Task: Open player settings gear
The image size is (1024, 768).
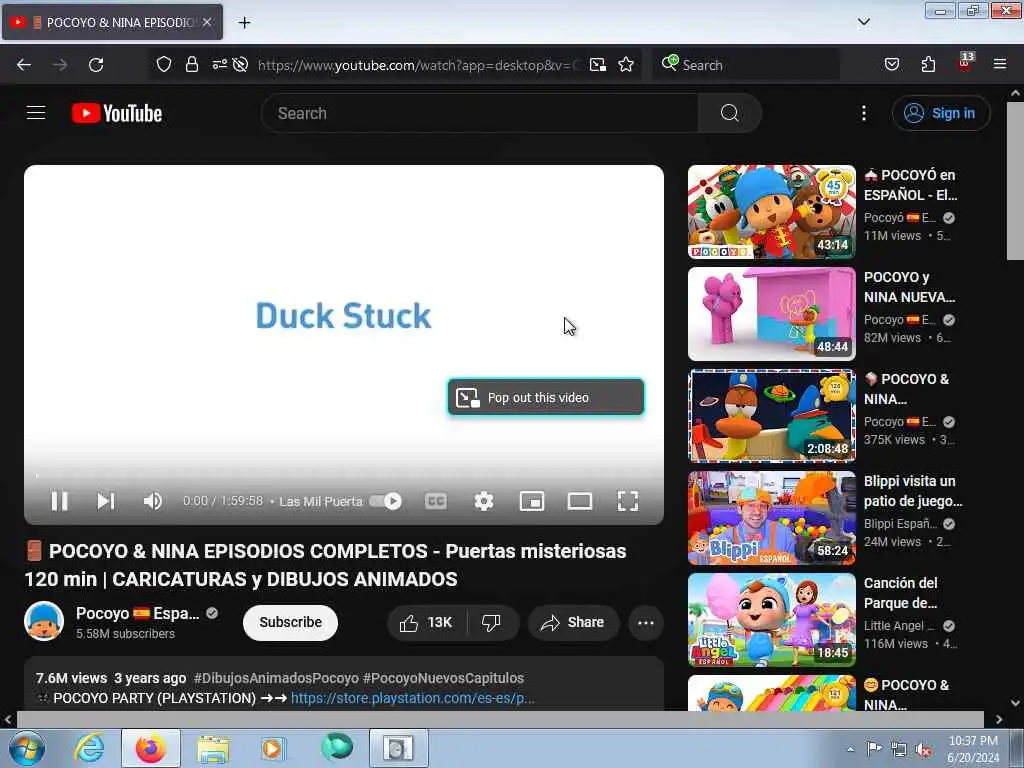Action: click(x=483, y=501)
